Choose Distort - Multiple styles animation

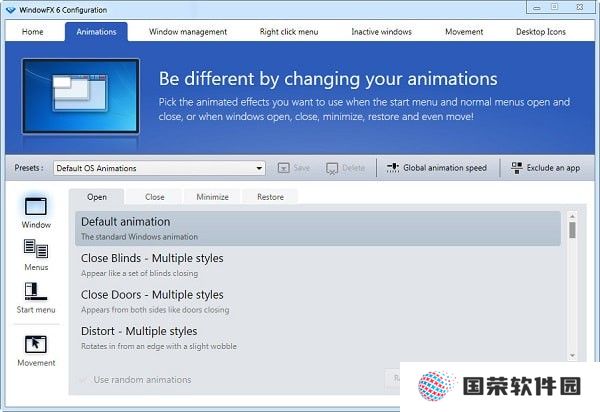[x=139, y=331]
